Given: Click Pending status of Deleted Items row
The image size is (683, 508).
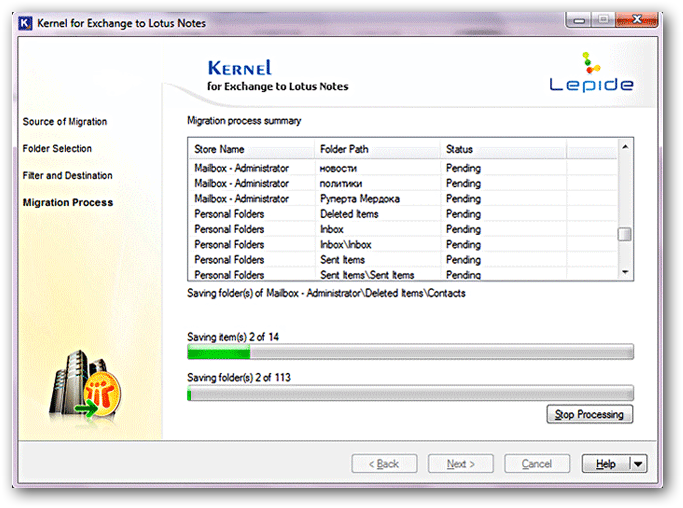Looking at the screenshot, I should [463, 214].
